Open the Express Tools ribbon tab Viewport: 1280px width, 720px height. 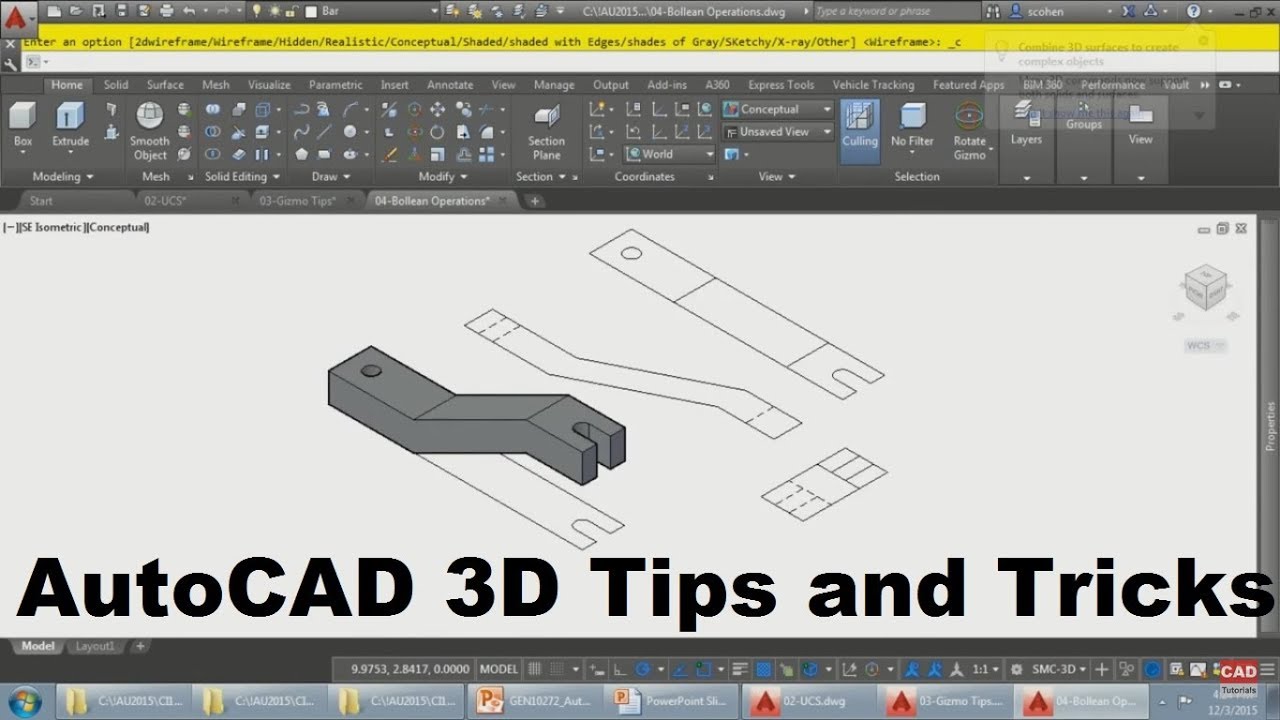tap(781, 85)
